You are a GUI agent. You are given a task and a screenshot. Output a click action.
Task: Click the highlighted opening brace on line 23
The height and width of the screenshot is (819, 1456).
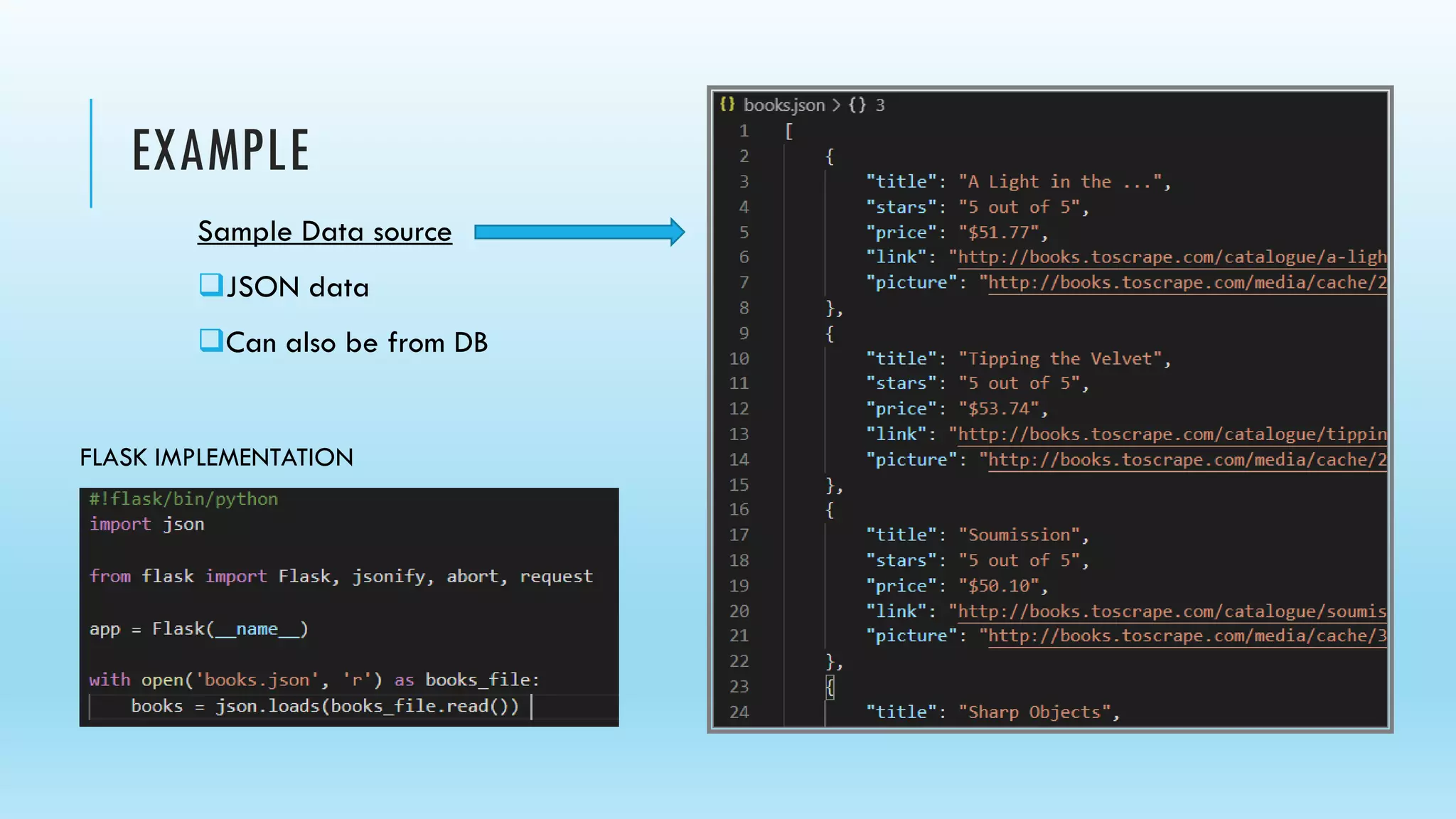(x=830, y=687)
